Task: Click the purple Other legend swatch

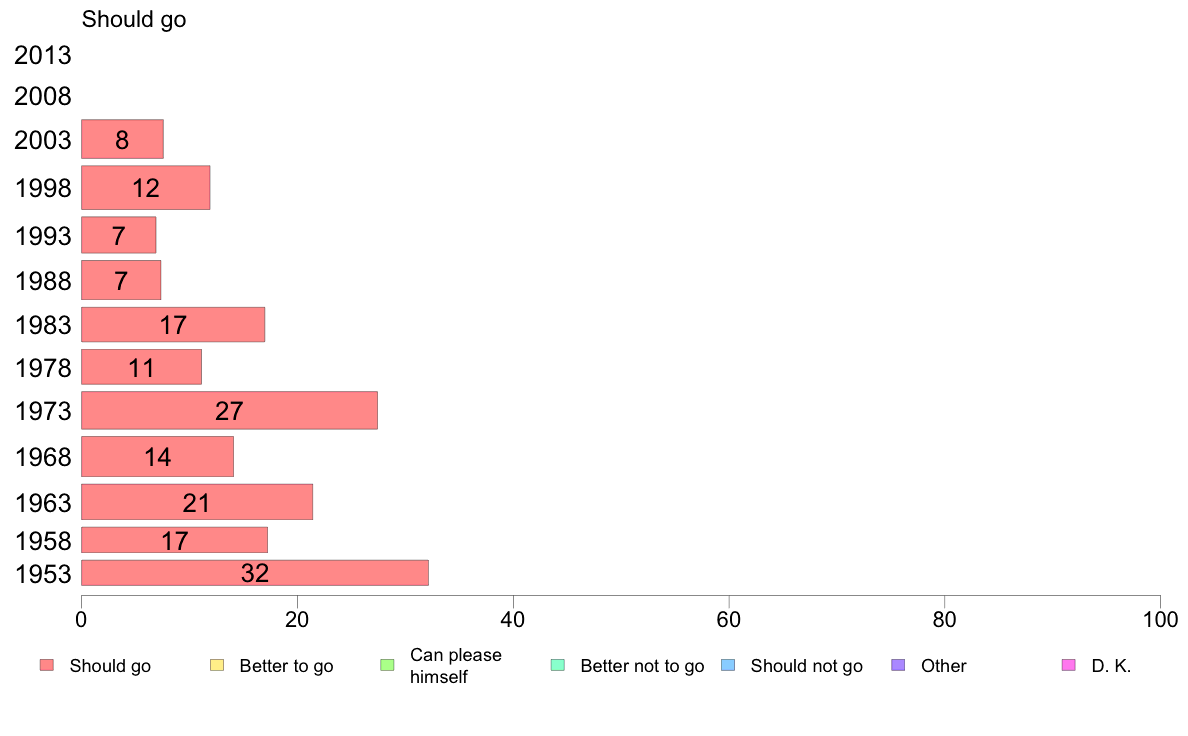Action: pos(899,666)
